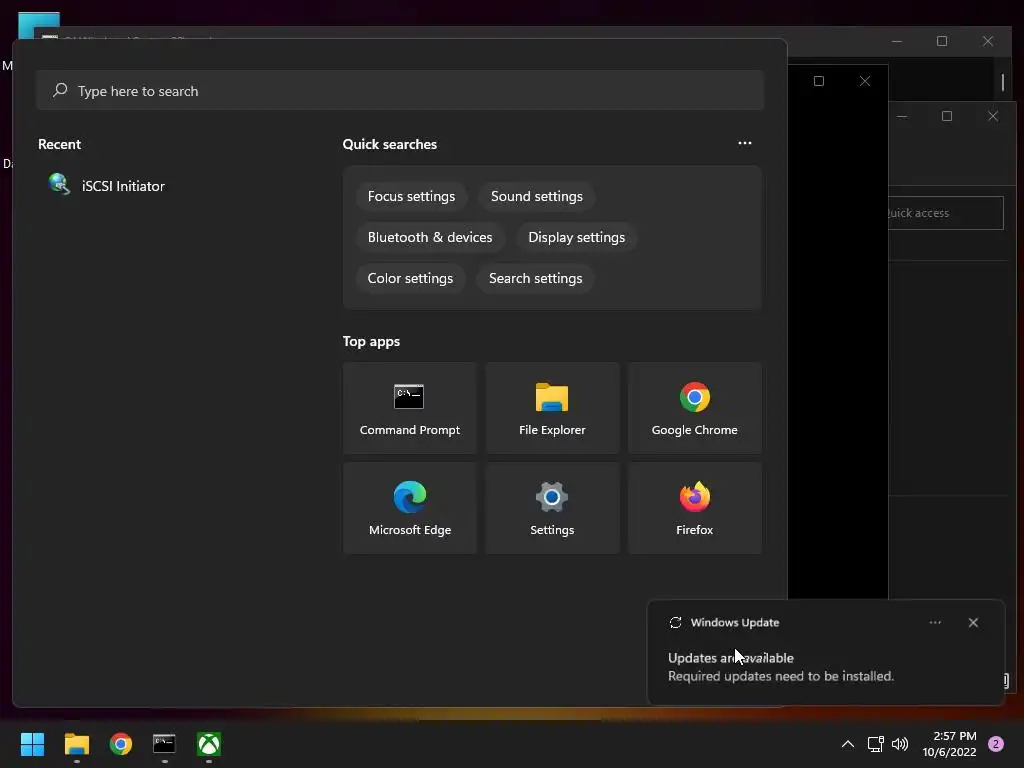Choose Search settings quick search
The height and width of the screenshot is (768, 1024).
[535, 278]
